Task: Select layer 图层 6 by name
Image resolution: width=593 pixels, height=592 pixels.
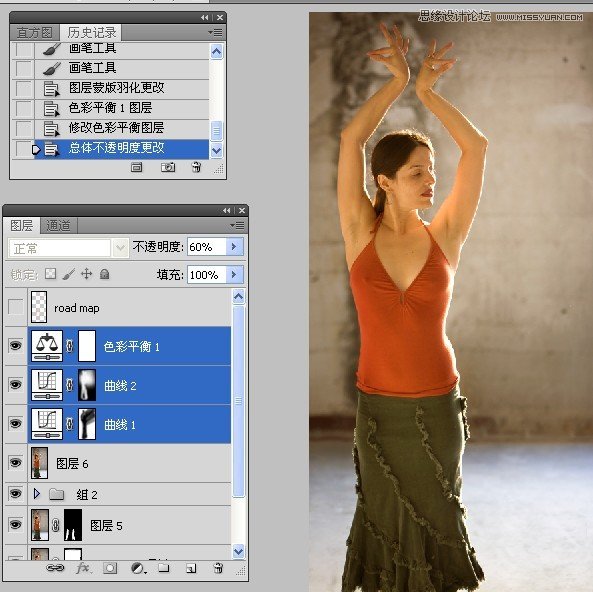Action: pos(72,464)
